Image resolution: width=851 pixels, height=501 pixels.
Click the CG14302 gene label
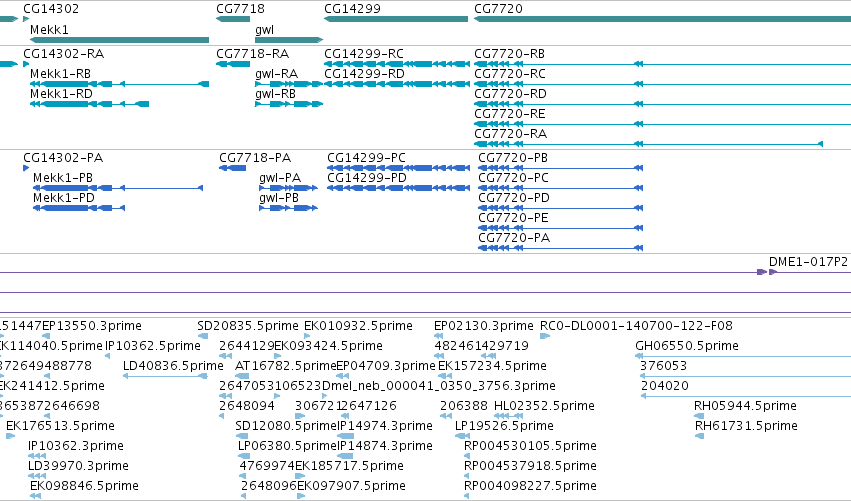pos(51,9)
